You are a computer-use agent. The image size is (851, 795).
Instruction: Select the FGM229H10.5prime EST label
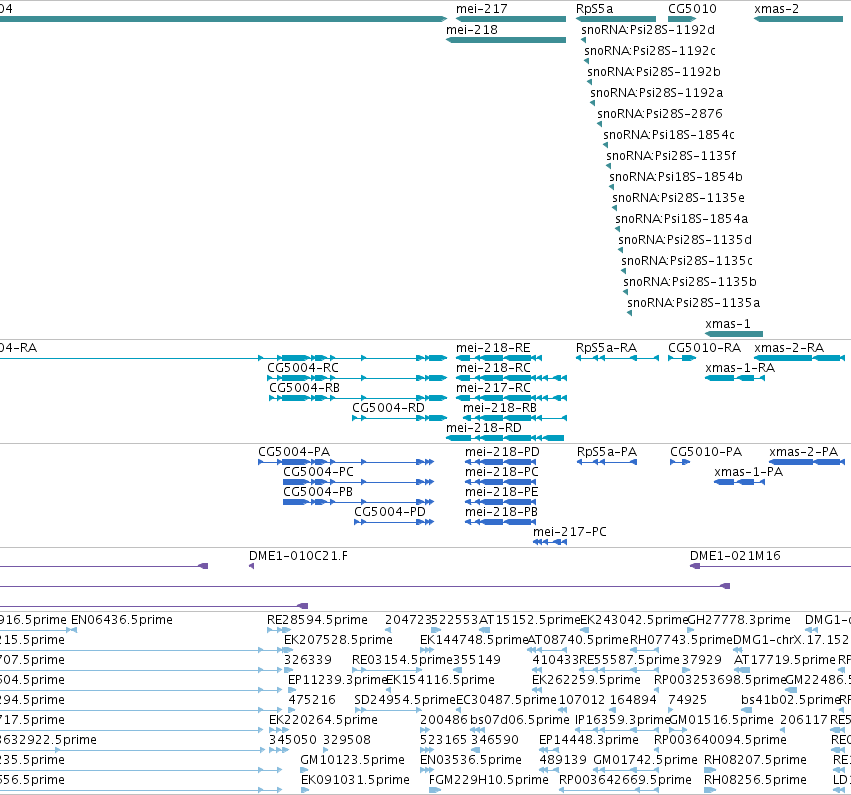(x=488, y=780)
